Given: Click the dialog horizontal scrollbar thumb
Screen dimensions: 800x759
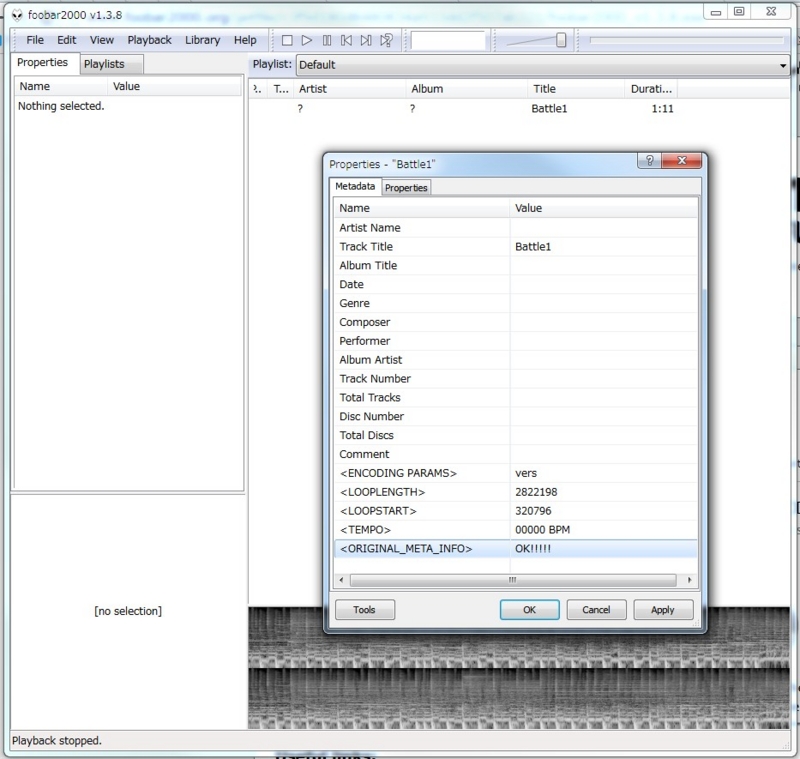Looking at the screenshot, I should coord(513,580).
